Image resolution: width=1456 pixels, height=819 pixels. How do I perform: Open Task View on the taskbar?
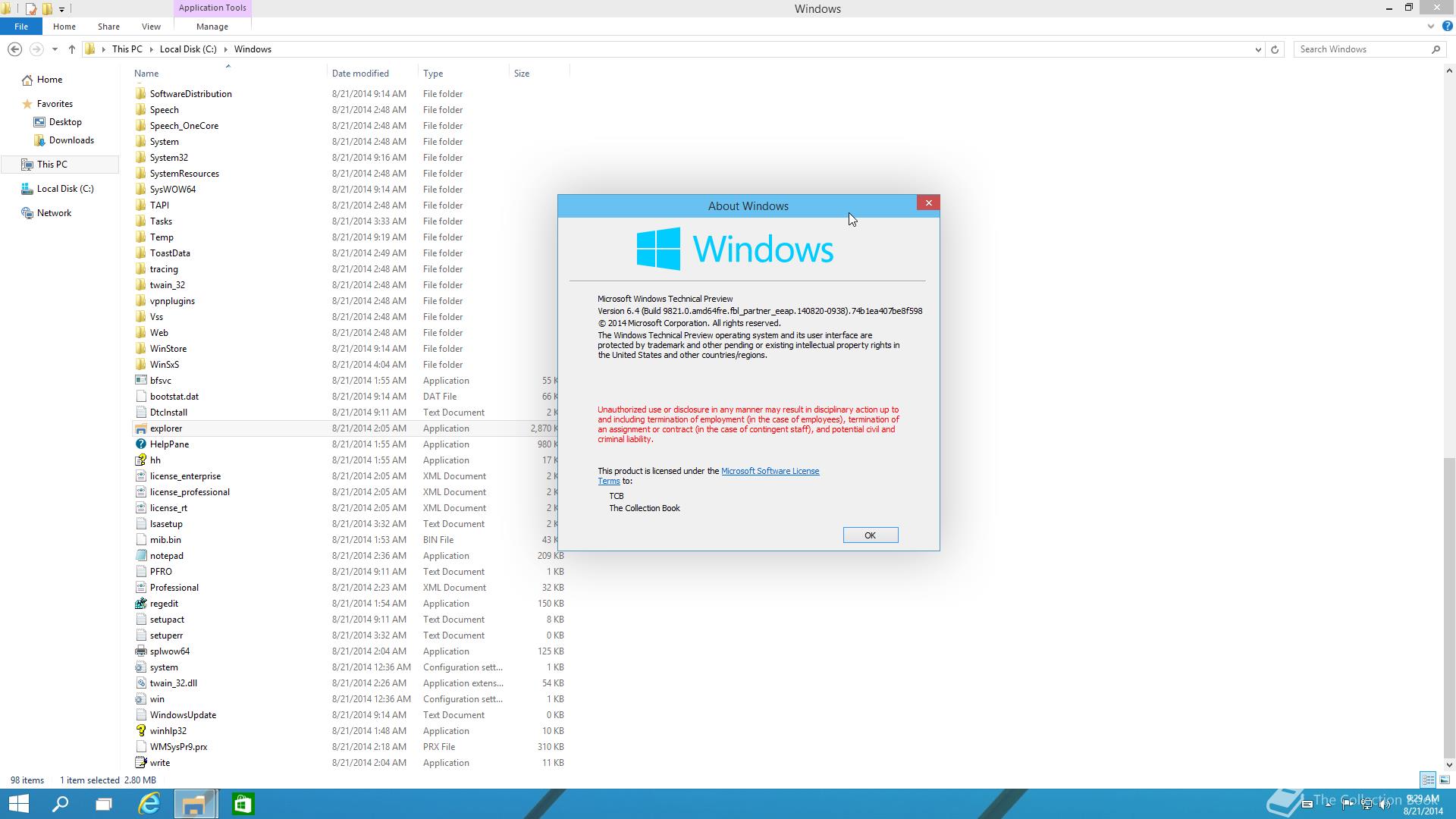[104, 804]
